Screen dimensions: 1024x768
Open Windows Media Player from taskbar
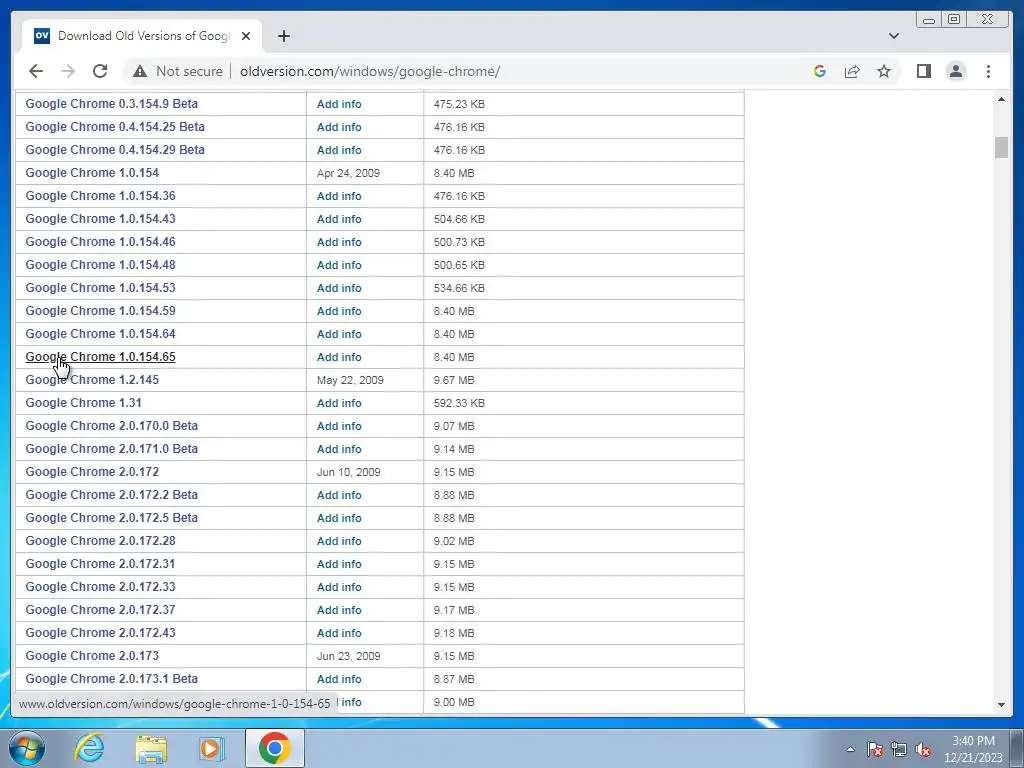click(211, 748)
